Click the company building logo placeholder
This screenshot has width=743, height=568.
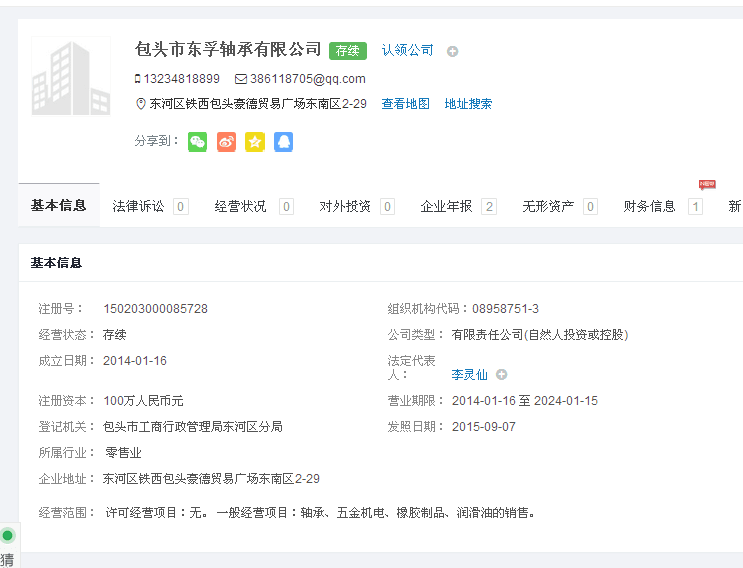[71, 77]
